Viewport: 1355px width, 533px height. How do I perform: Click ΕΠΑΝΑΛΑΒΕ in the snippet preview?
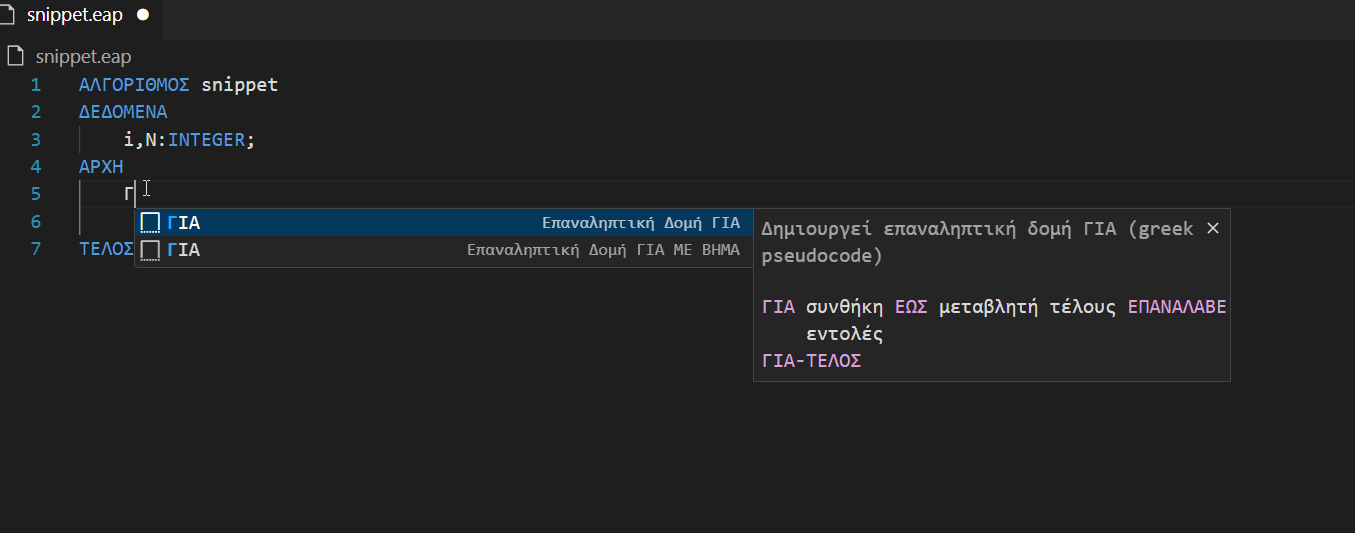click(1176, 307)
